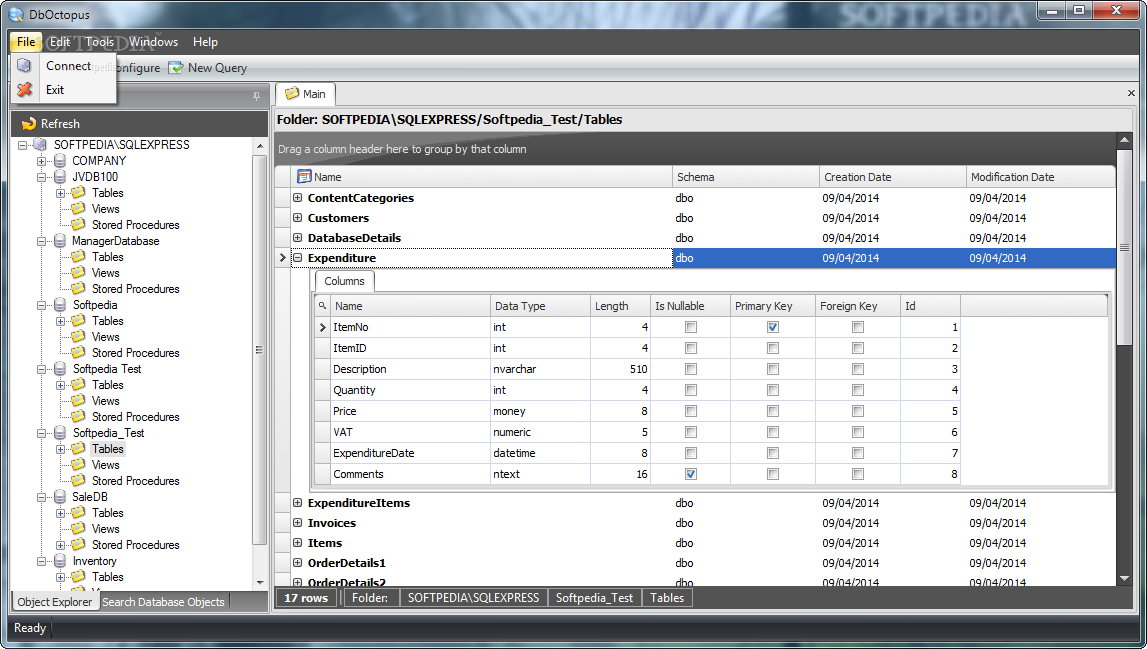Screen dimensions: 1147x649
Task: Click the SOFTPEDIA\SQLEXPRESS server icon
Action: tap(40, 145)
